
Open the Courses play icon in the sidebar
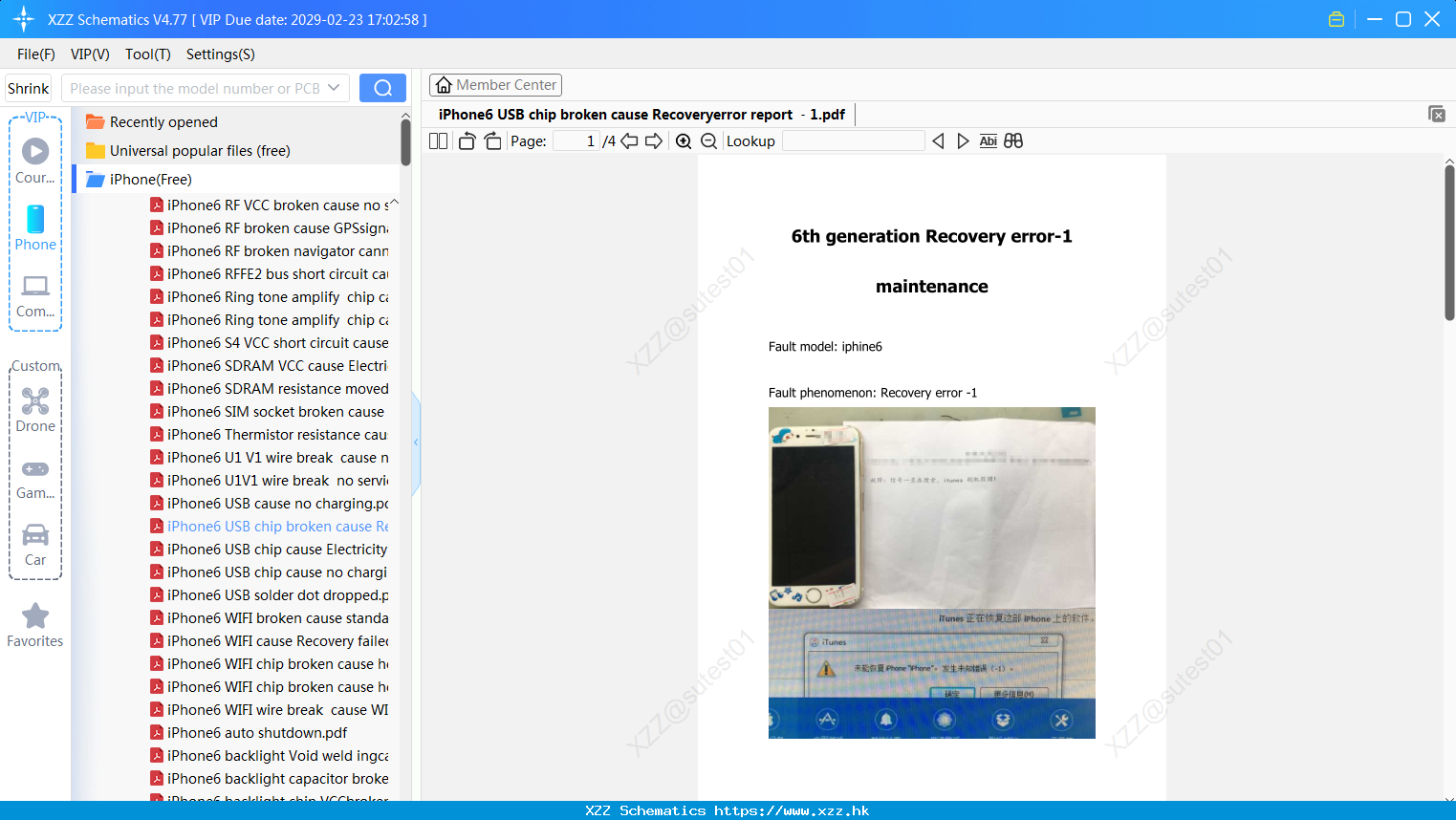pos(35,151)
